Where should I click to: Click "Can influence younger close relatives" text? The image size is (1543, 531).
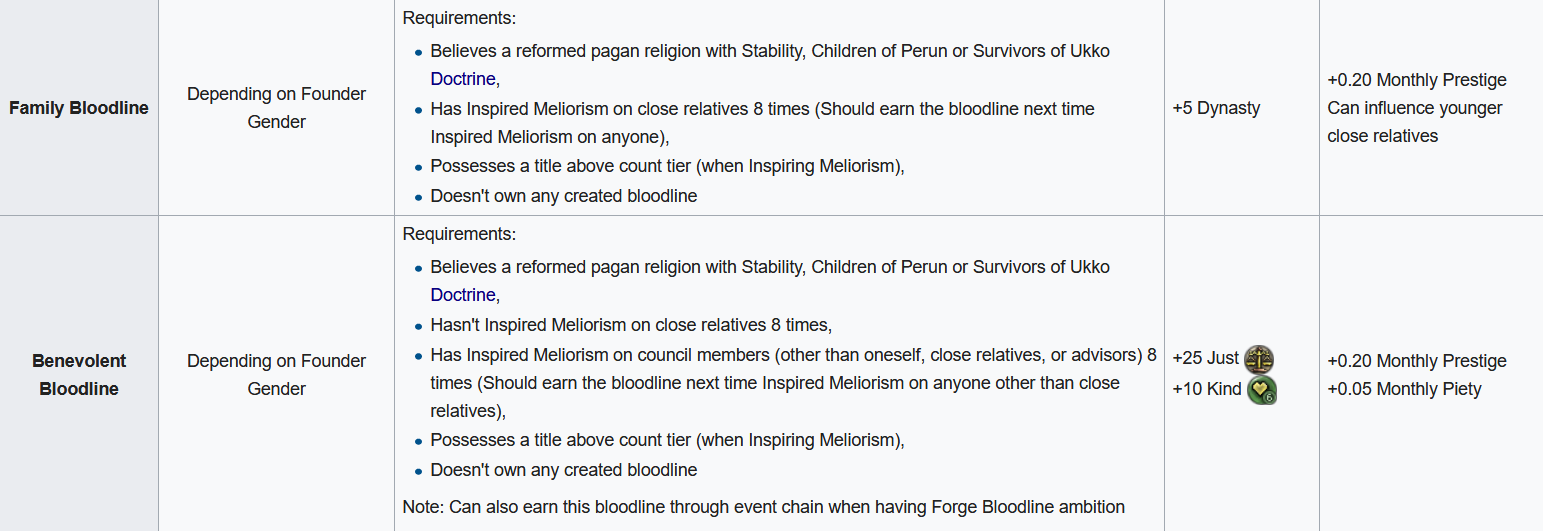[x=1414, y=122]
